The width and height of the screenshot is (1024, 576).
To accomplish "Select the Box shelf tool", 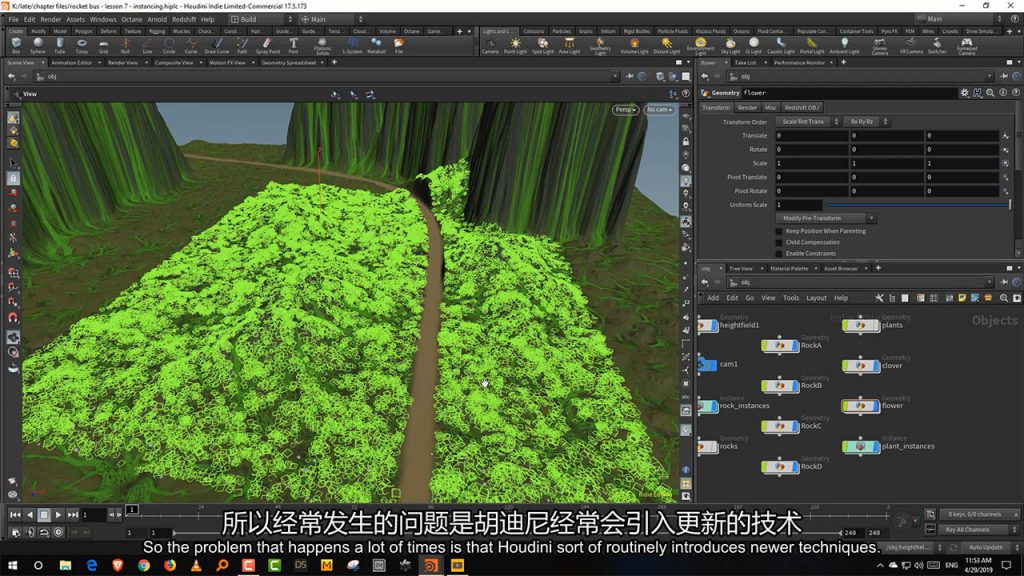I will [16, 46].
